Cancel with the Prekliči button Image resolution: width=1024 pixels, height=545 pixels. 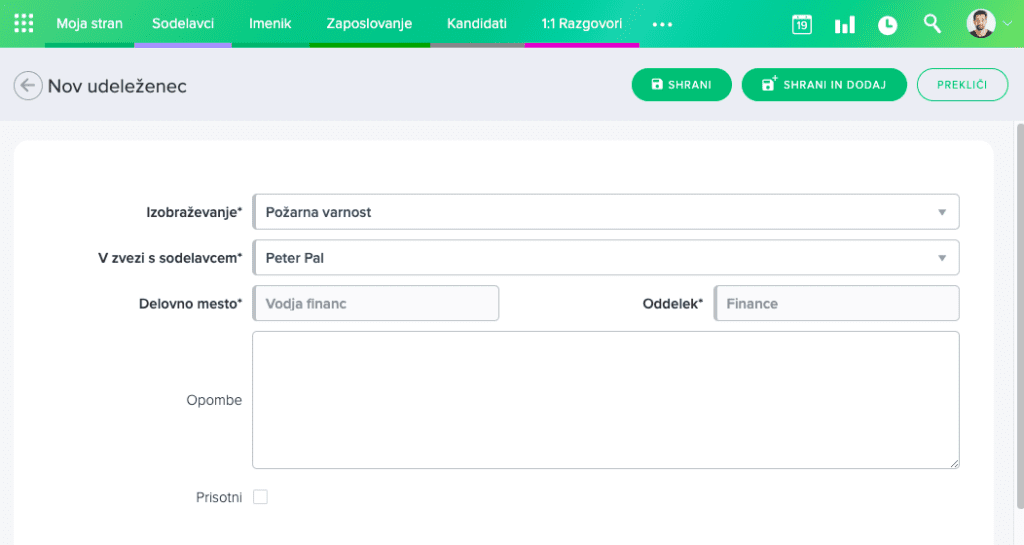coord(961,85)
